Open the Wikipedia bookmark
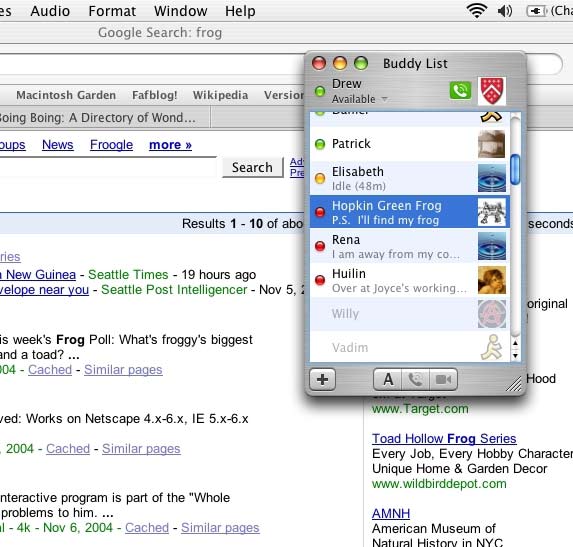The width and height of the screenshot is (573, 547). 220,95
